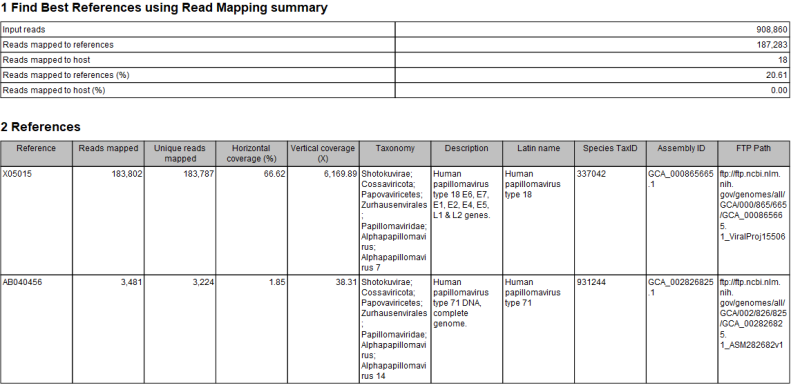The width and height of the screenshot is (800, 392).
Task: Click the 'Horizontal coverage (%)' column header
Action: (251, 153)
